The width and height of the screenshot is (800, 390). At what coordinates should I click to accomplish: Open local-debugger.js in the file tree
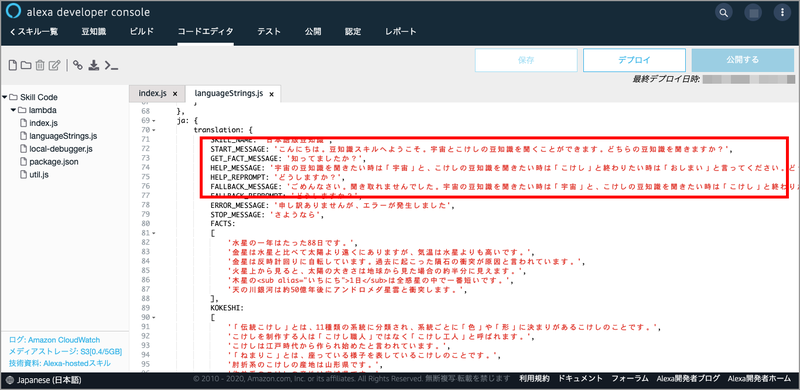(61, 149)
